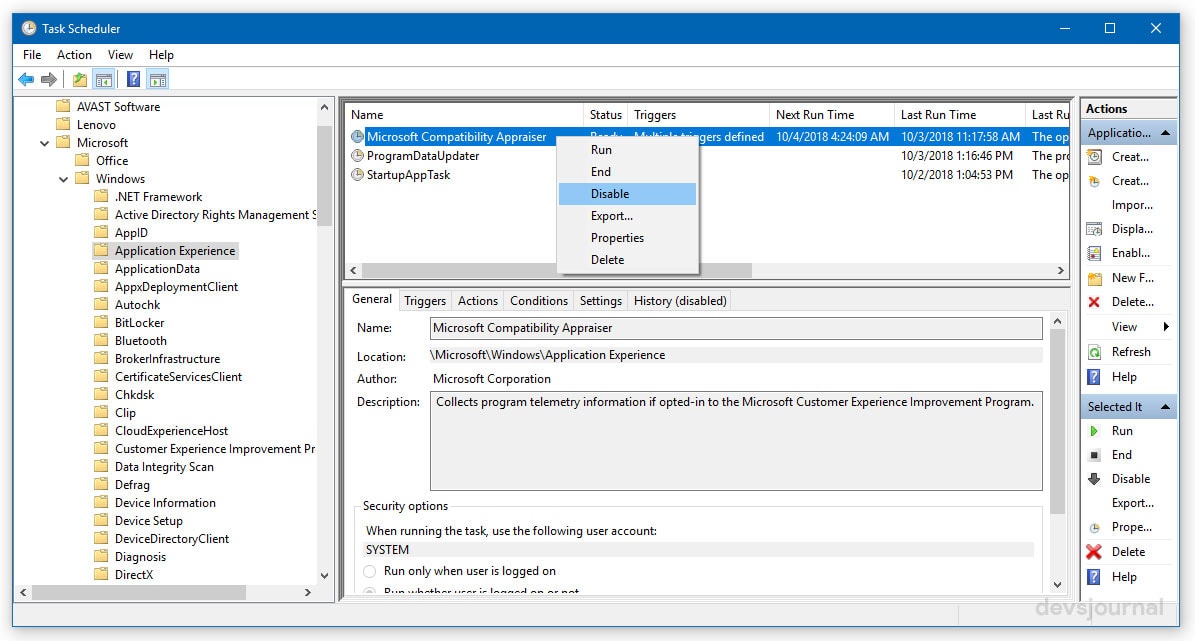
Task: Select the General tab
Action: pos(372,300)
